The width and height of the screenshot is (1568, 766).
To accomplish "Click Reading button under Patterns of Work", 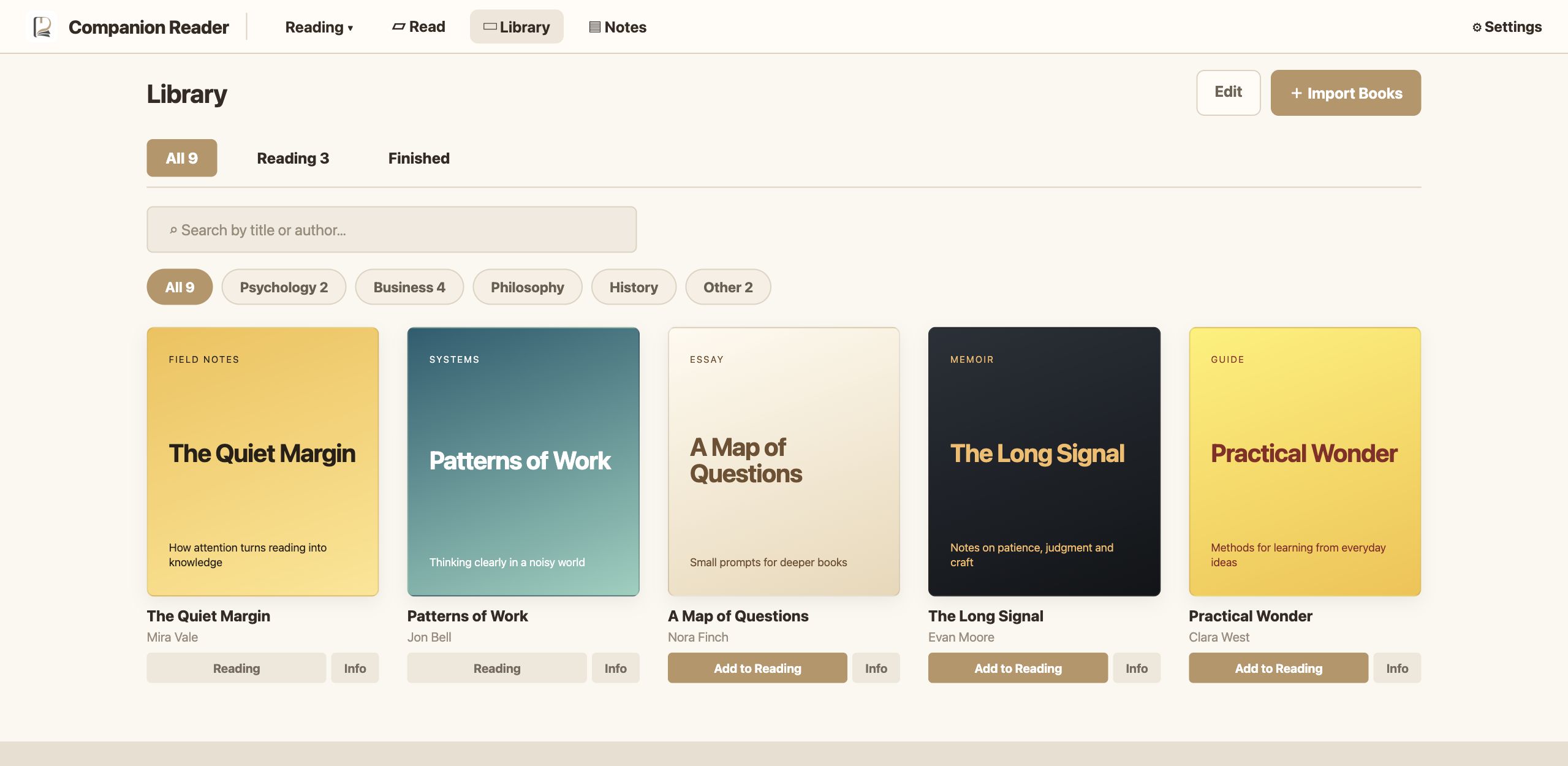I will coord(497,668).
